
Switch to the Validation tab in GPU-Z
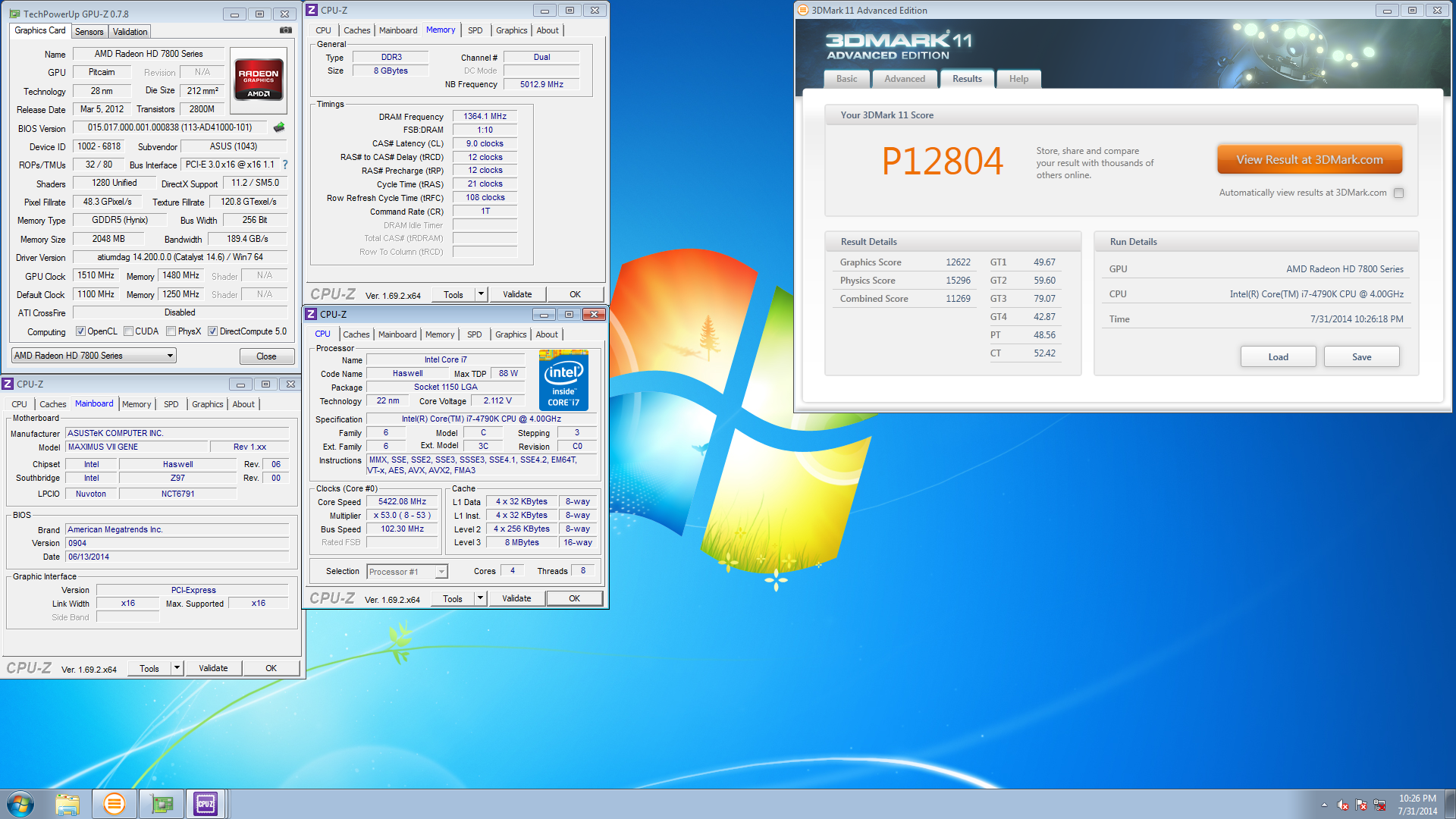click(130, 32)
